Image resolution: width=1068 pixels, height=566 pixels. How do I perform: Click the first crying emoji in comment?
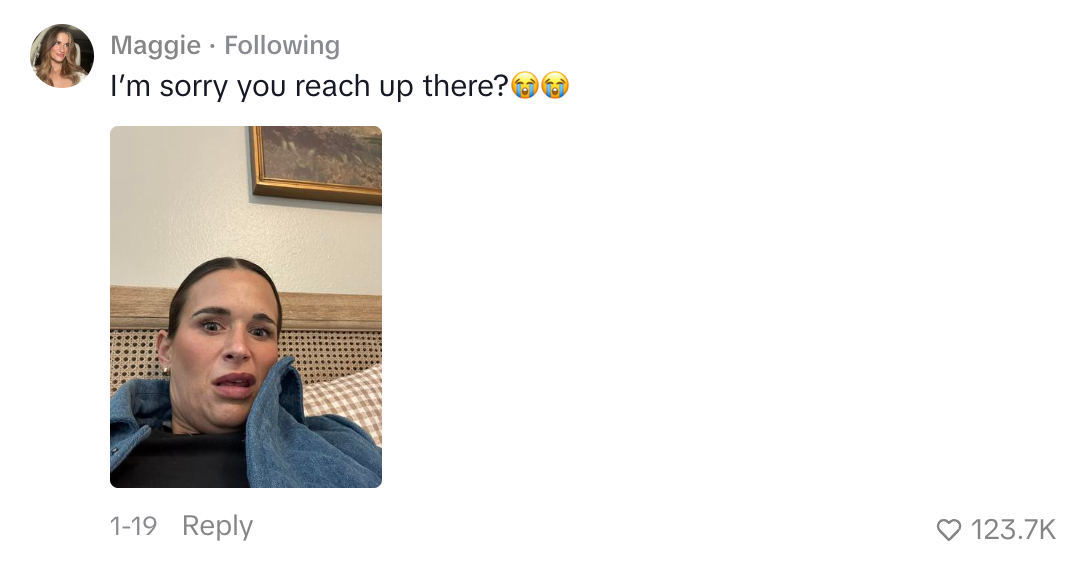click(525, 86)
